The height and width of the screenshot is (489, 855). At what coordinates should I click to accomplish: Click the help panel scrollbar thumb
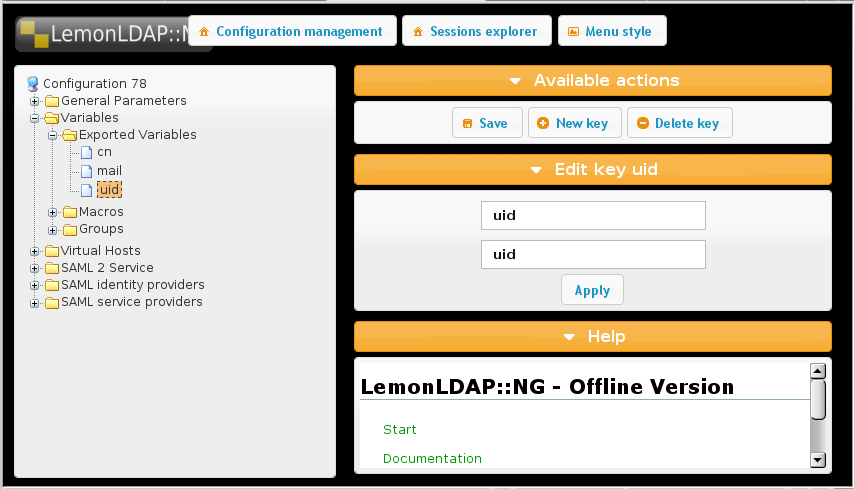pyautogui.click(x=817, y=400)
